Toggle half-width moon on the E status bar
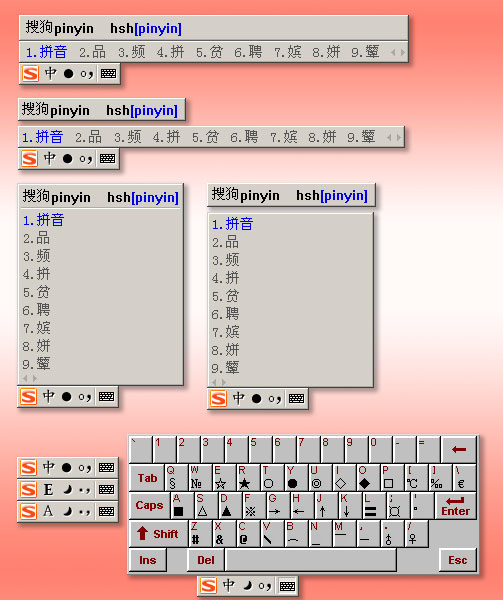Screen dimensions: 503x600 coord(67,489)
